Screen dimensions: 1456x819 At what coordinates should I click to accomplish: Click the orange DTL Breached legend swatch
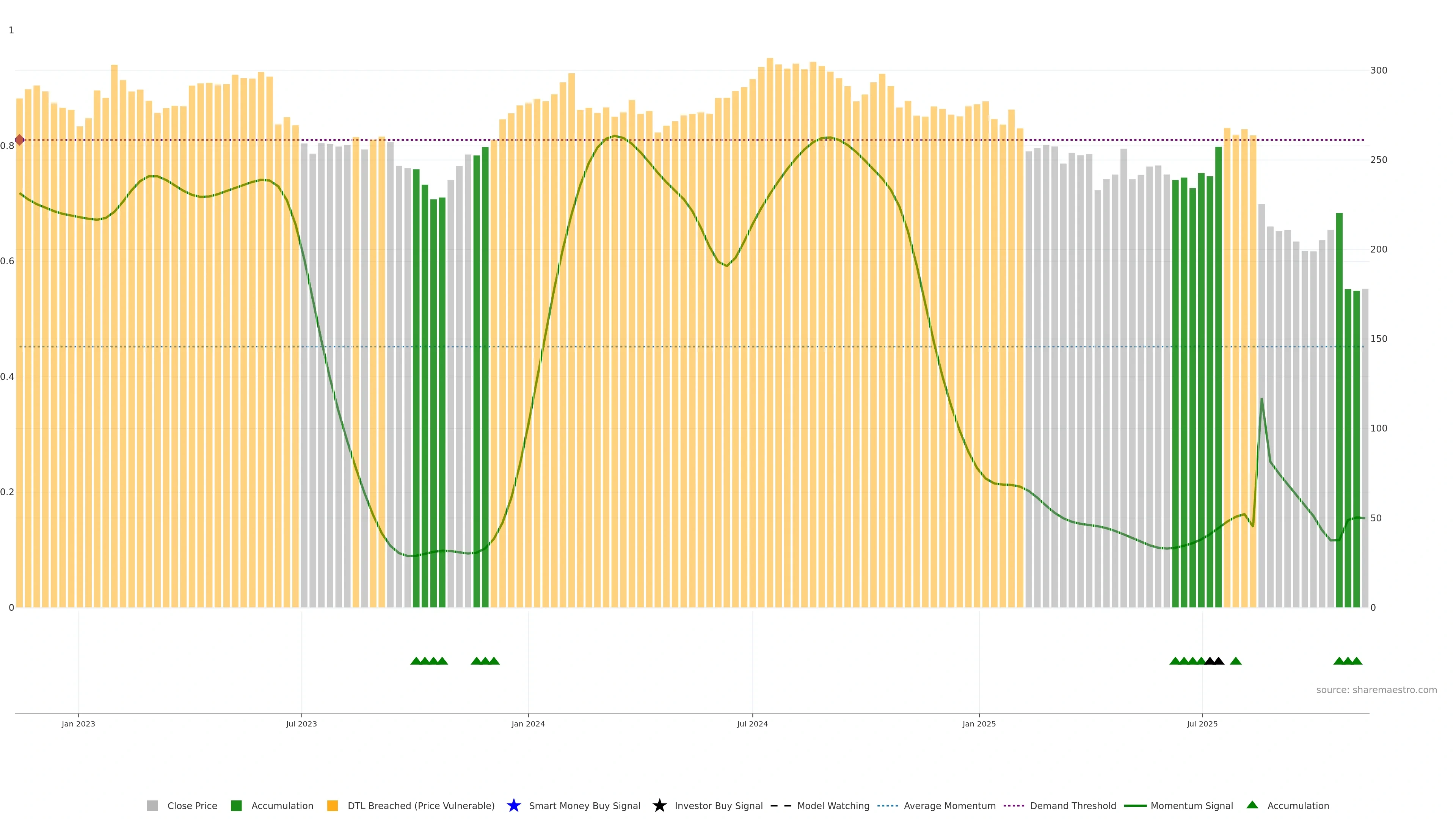tap(333, 805)
